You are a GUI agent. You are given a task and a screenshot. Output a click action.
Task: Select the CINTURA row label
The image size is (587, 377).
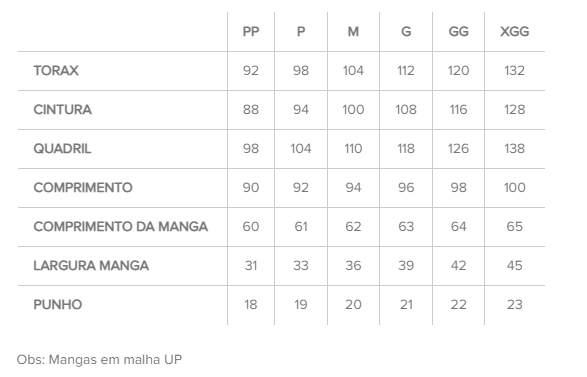coord(63,109)
